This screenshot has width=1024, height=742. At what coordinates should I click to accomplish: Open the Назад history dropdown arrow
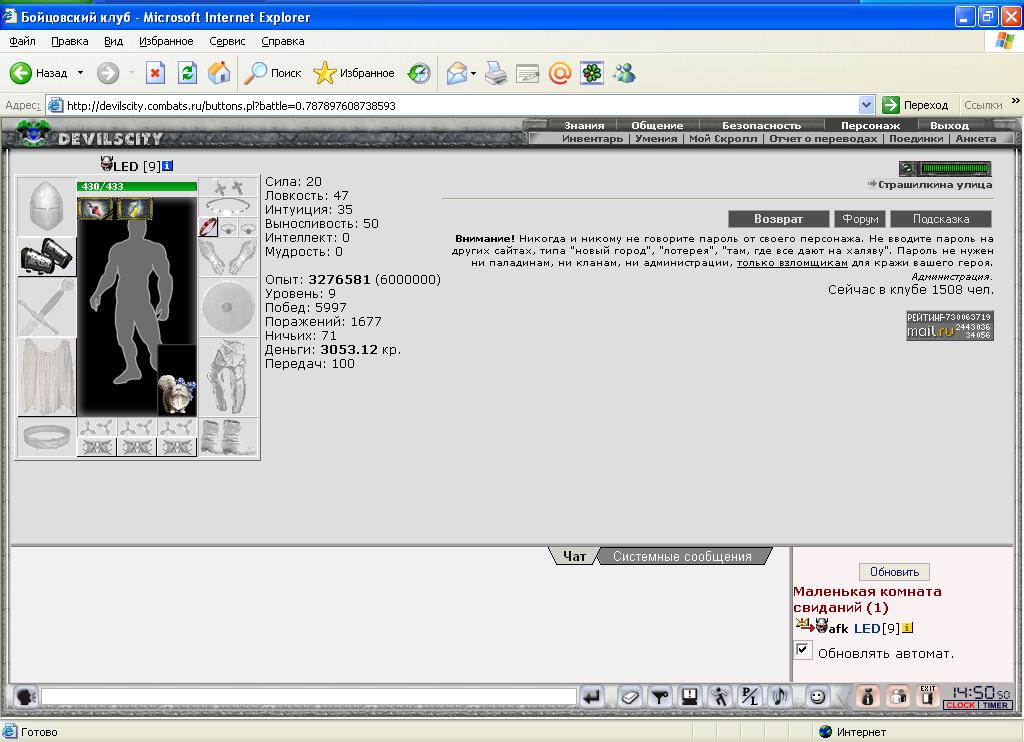point(80,73)
